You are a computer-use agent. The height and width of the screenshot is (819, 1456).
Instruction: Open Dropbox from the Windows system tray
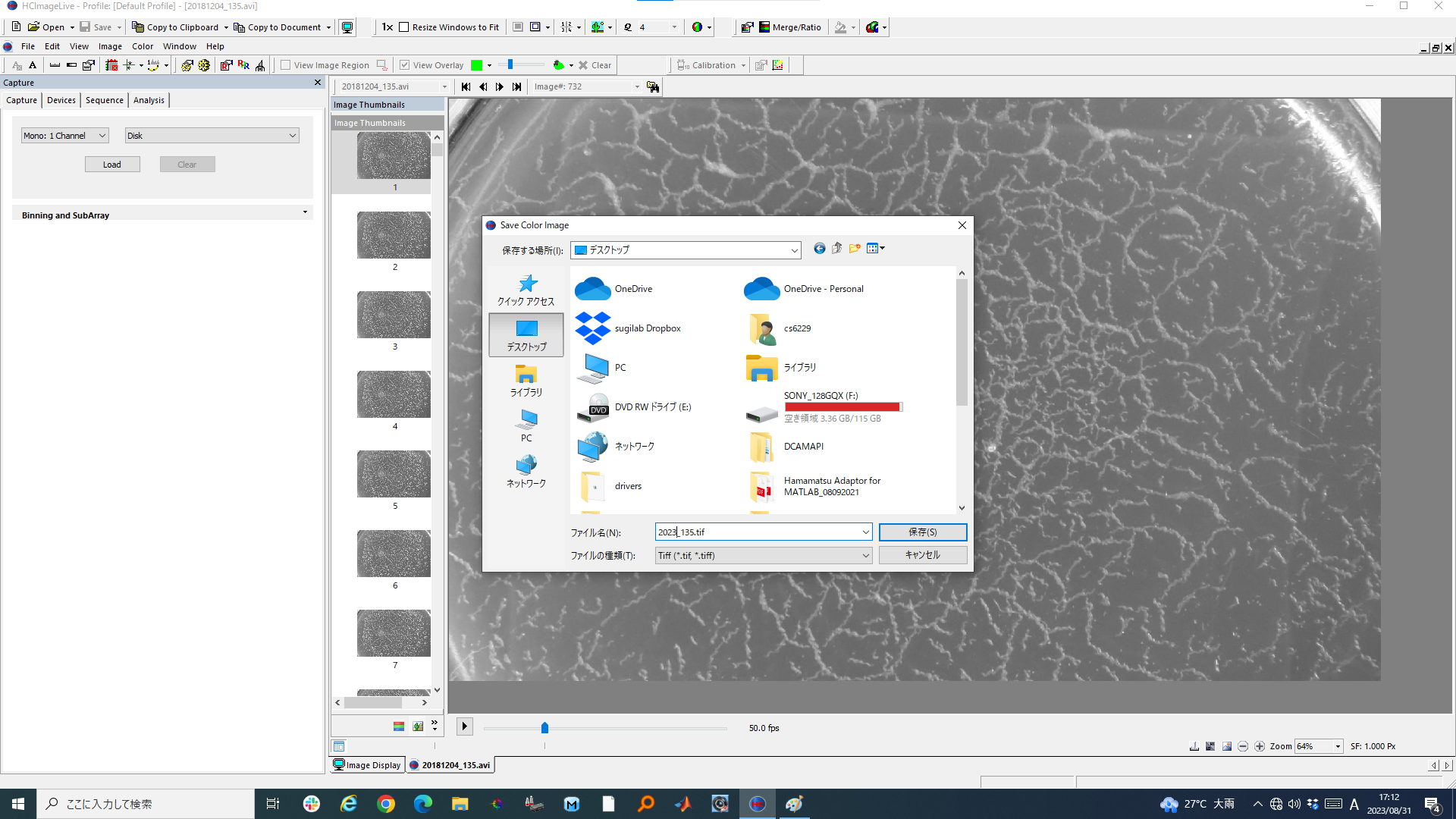click(x=1313, y=804)
